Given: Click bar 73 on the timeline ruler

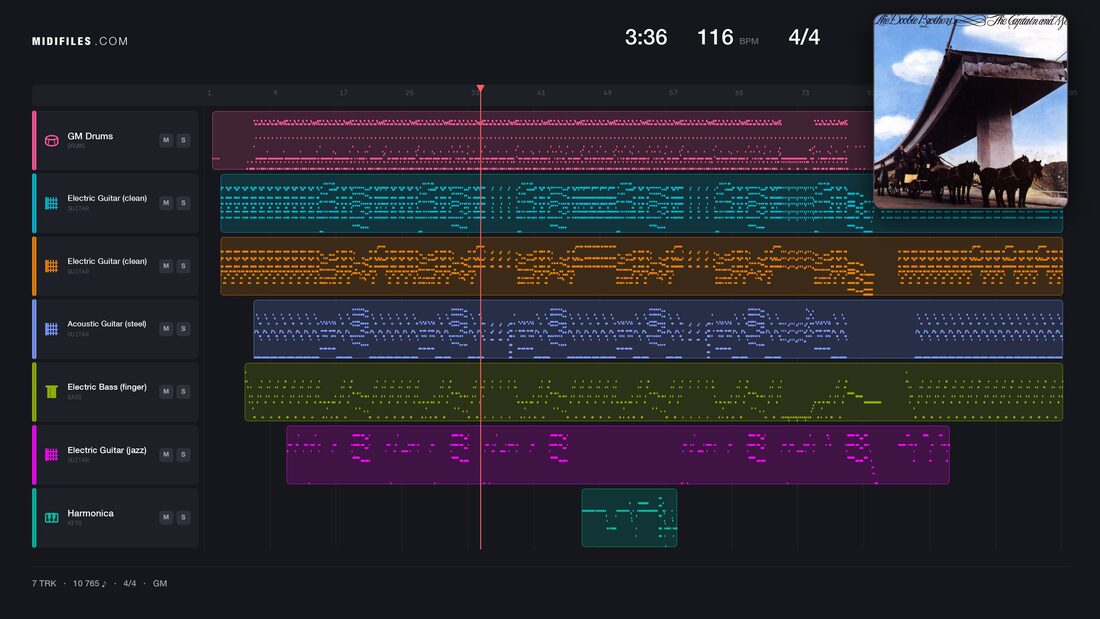Looking at the screenshot, I should click(x=805, y=93).
